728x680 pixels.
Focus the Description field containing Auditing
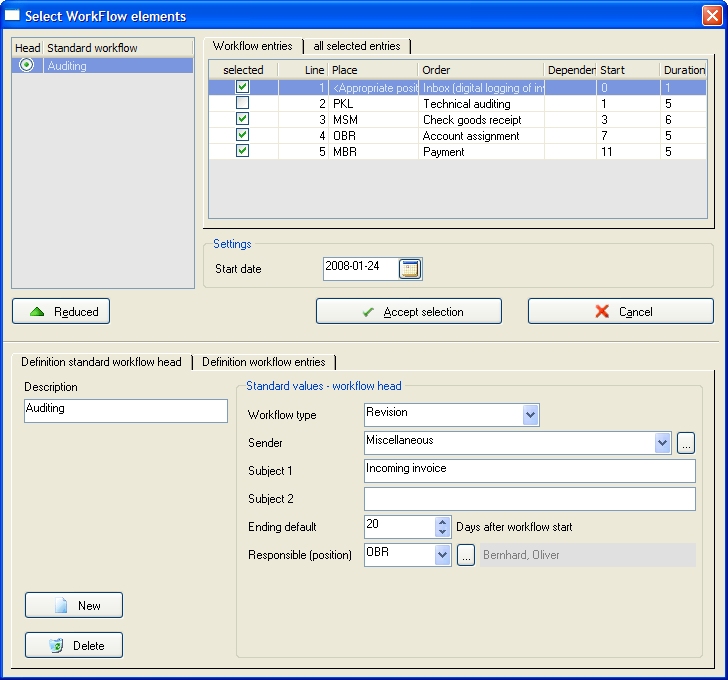126,411
